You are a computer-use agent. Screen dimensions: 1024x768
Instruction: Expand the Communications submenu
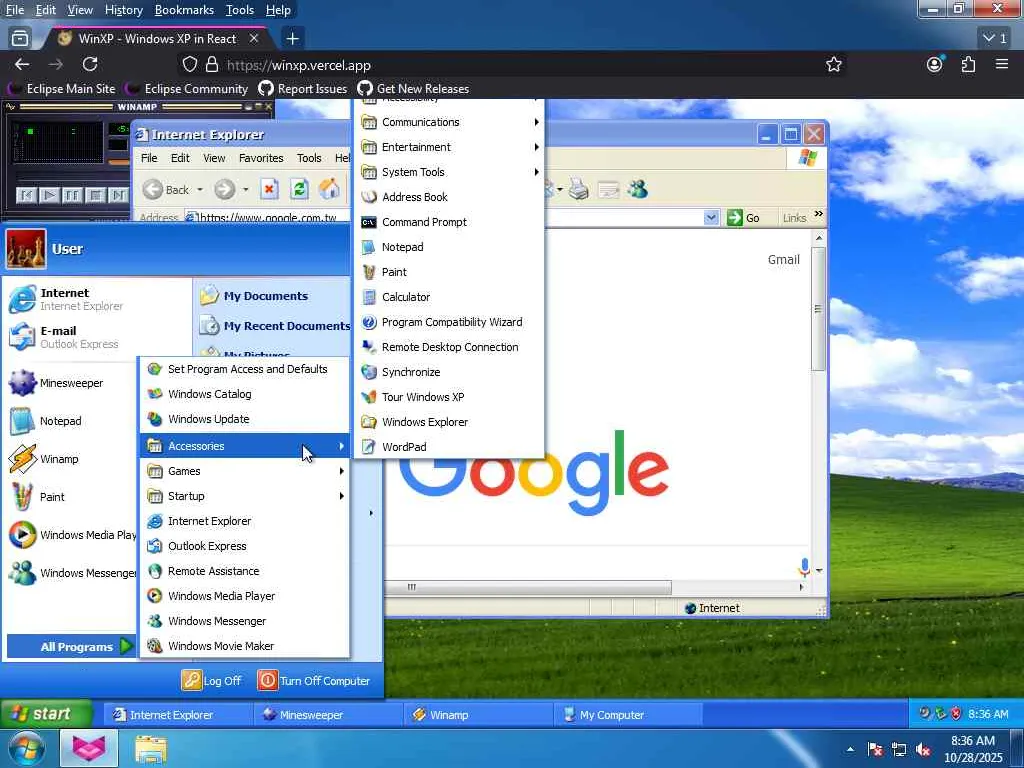coord(449,122)
